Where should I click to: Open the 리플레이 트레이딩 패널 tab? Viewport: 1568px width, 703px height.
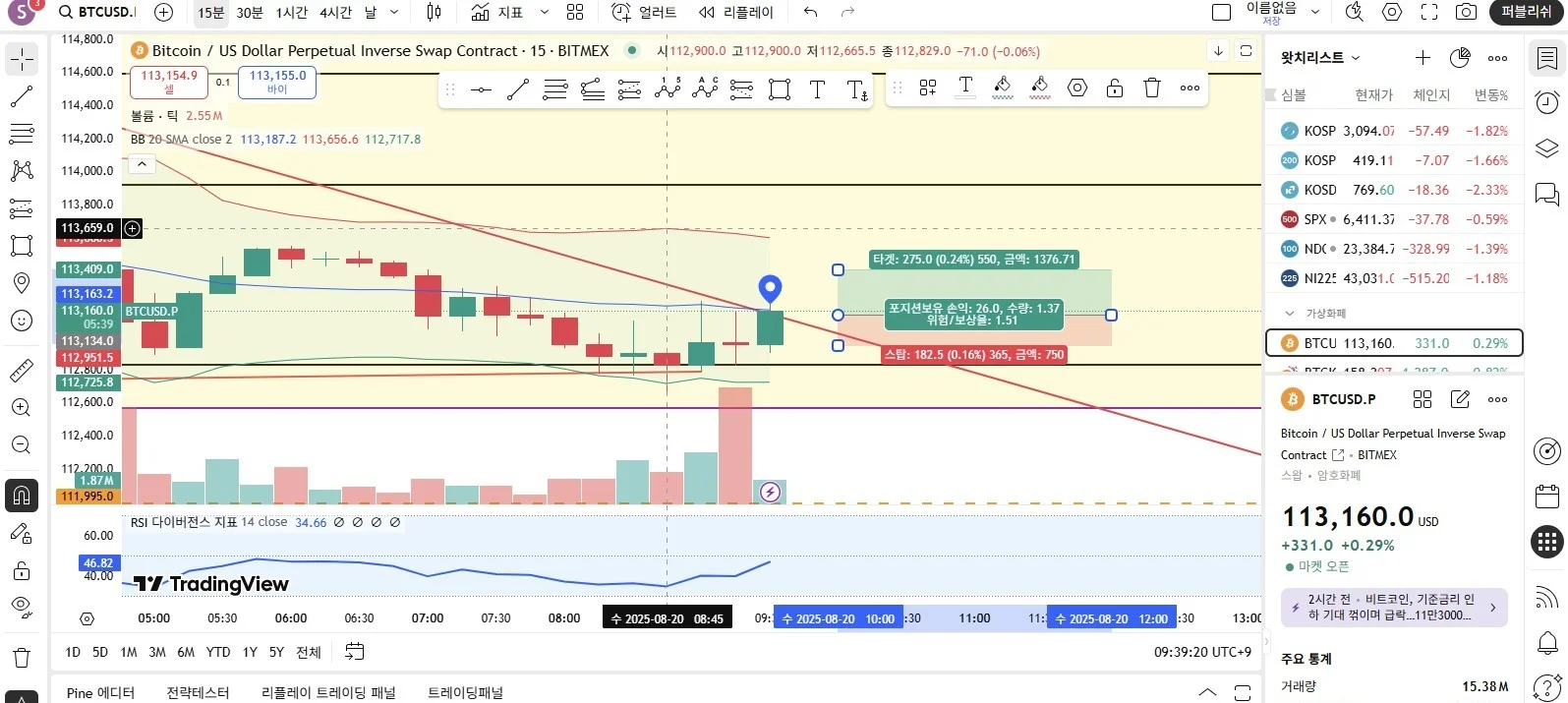[328, 692]
